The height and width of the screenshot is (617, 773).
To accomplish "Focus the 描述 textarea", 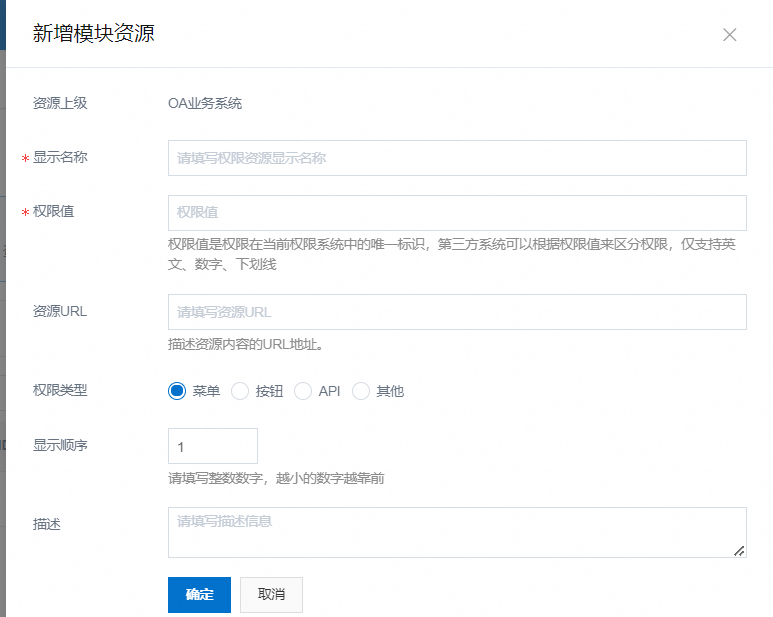I will pyautogui.click(x=457, y=531).
